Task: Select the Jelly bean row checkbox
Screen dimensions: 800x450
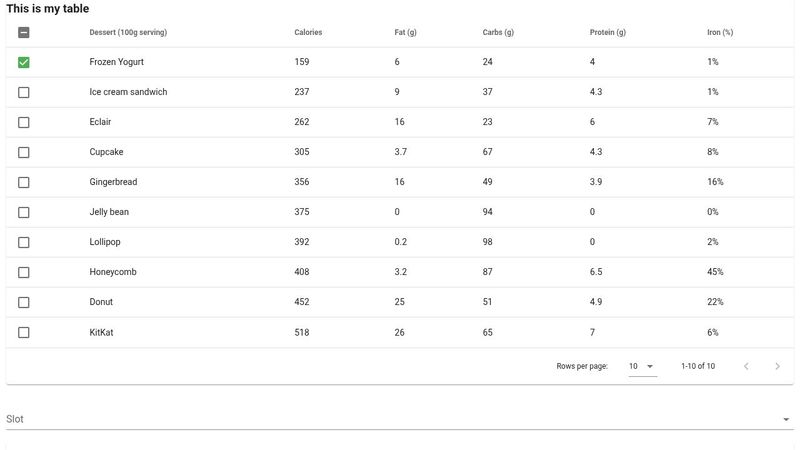Action: [x=24, y=212]
